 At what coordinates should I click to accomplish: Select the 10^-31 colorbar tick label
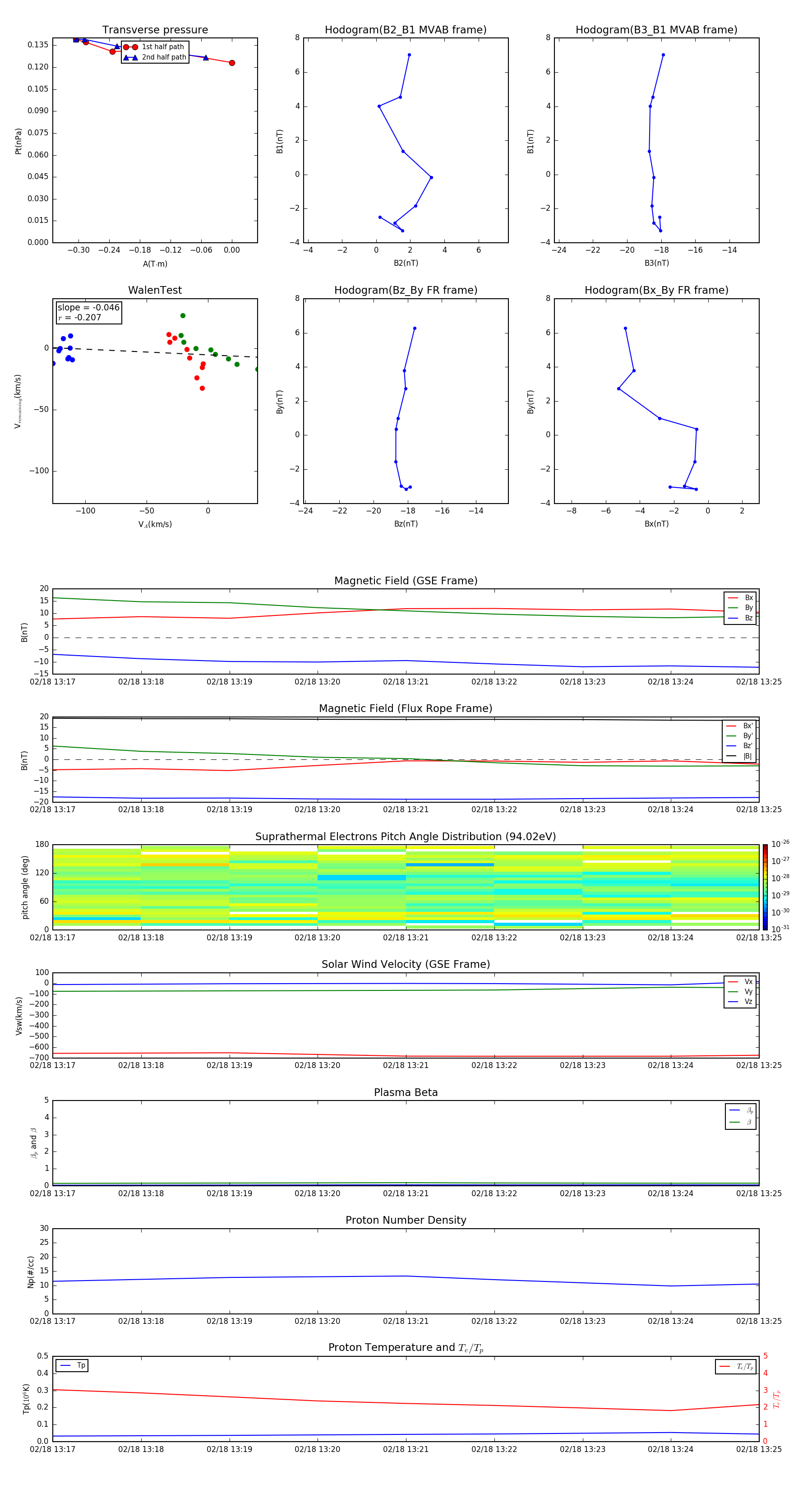(780, 929)
